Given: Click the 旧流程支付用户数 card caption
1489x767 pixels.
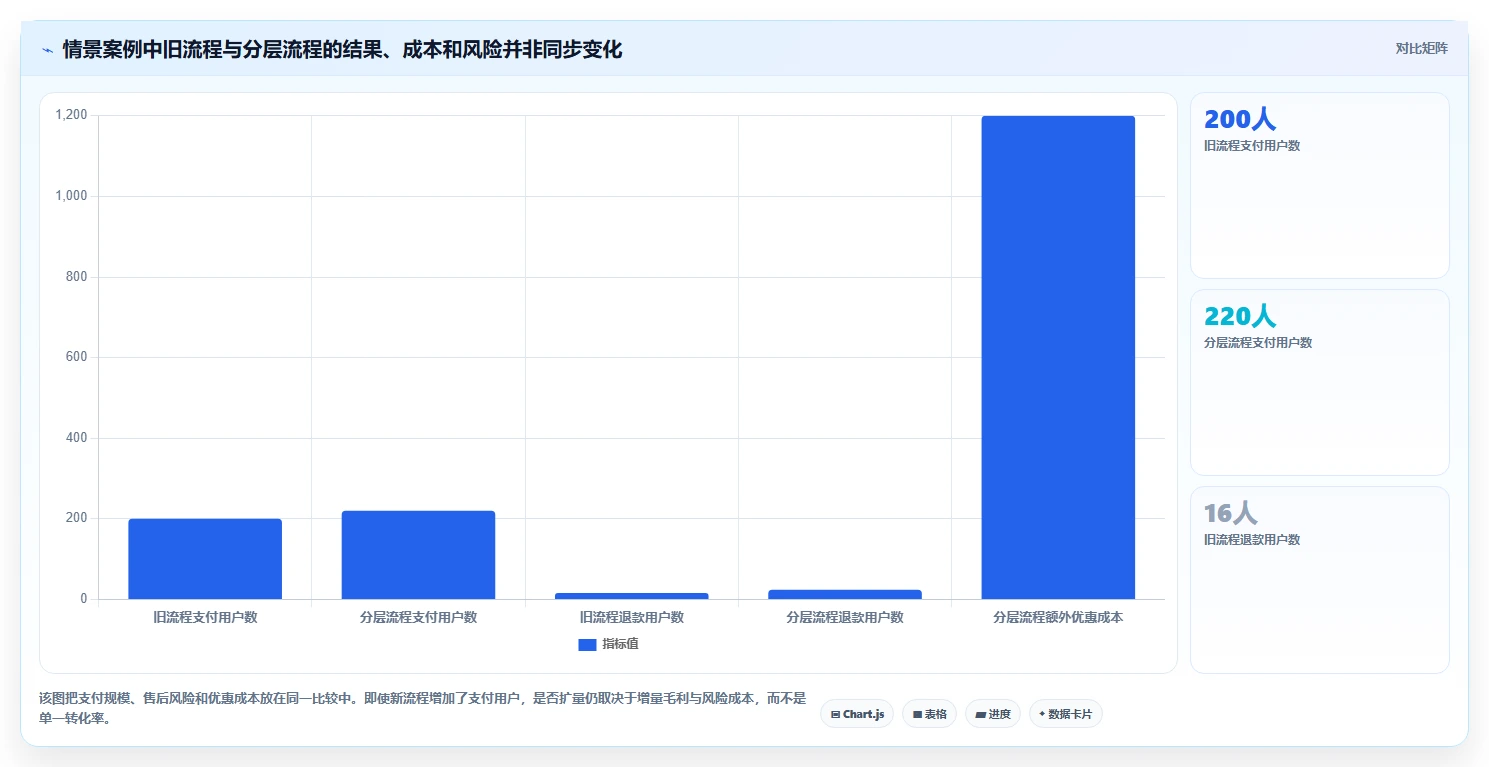Looking at the screenshot, I should tap(1252, 146).
